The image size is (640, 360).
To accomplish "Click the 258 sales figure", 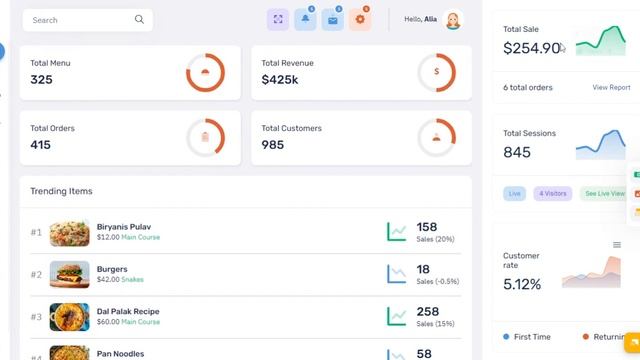I will tap(427, 312).
